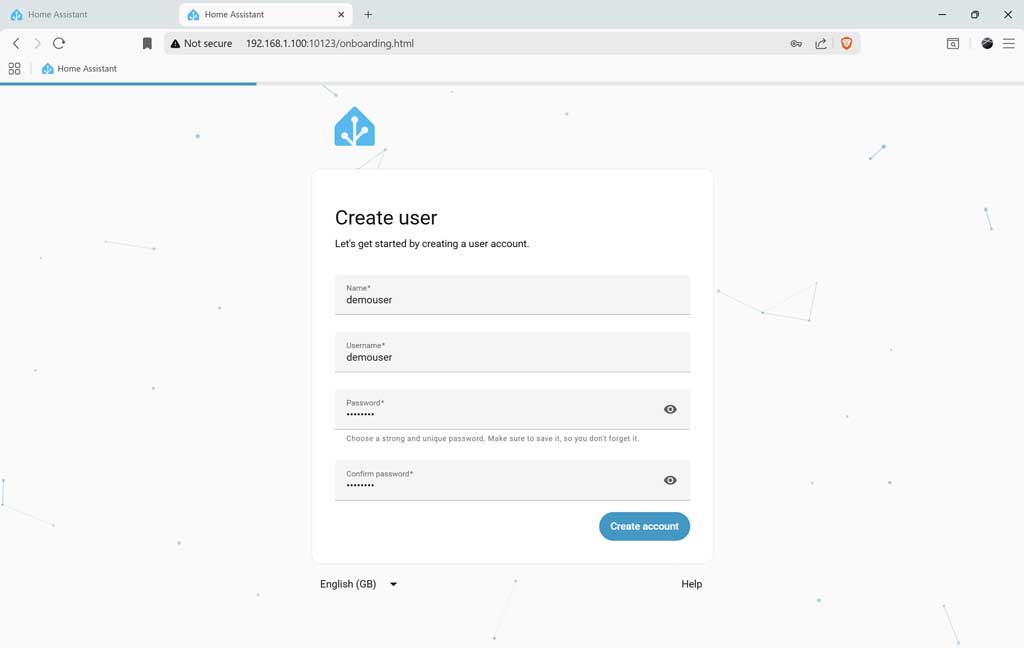The height and width of the screenshot is (648, 1024).
Task: Reveal the Confirm password field contents
Action: [x=670, y=480]
